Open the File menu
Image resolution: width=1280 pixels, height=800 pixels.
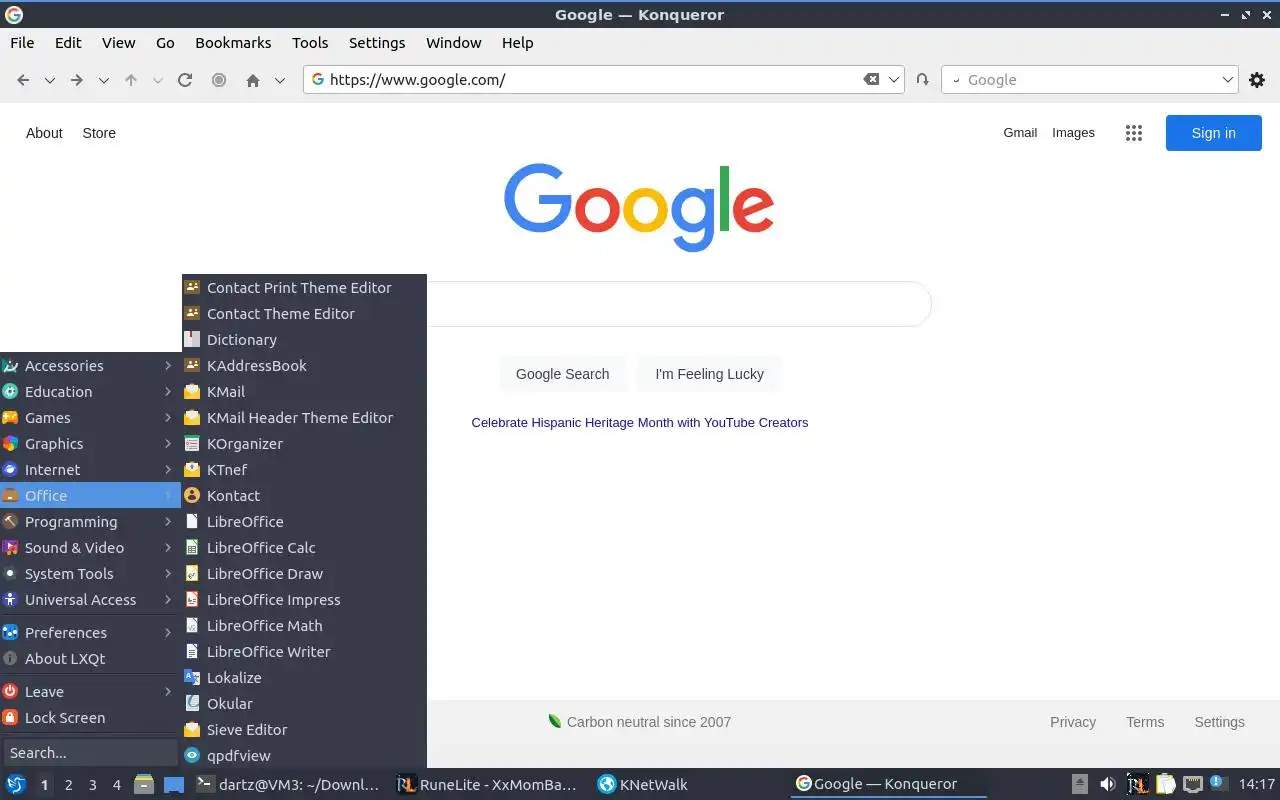tap(22, 43)
